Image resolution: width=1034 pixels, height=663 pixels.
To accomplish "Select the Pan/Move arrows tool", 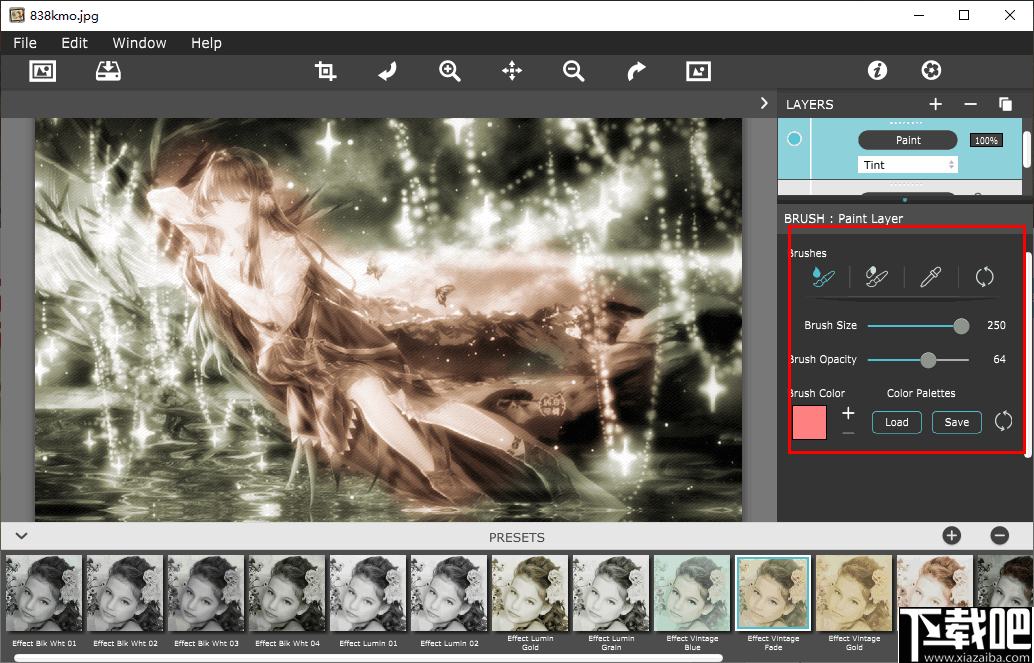I will pos(512,71).
